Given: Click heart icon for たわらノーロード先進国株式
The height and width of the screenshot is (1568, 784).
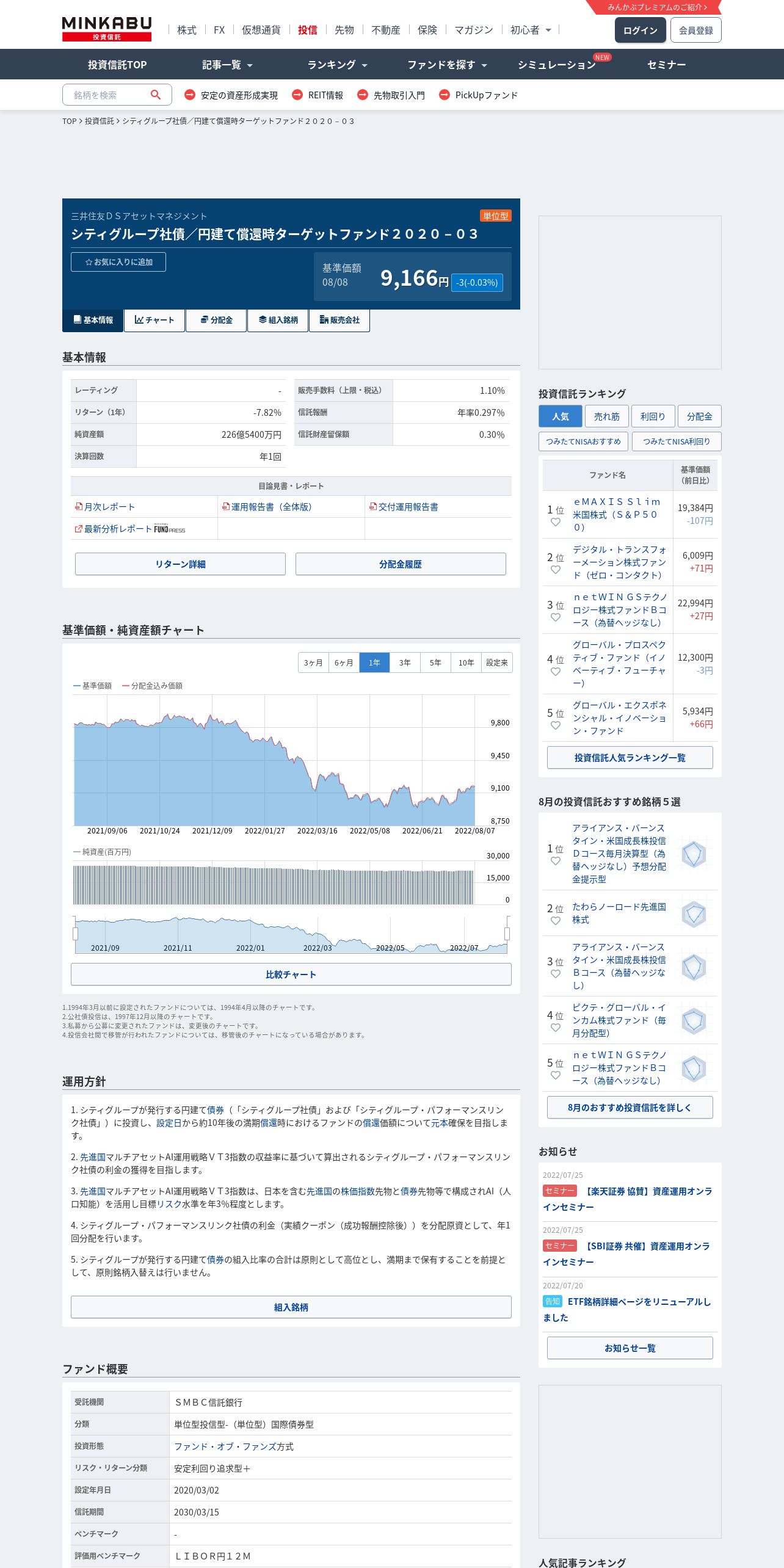Looking at the screenshot, I should pos(556,921).
